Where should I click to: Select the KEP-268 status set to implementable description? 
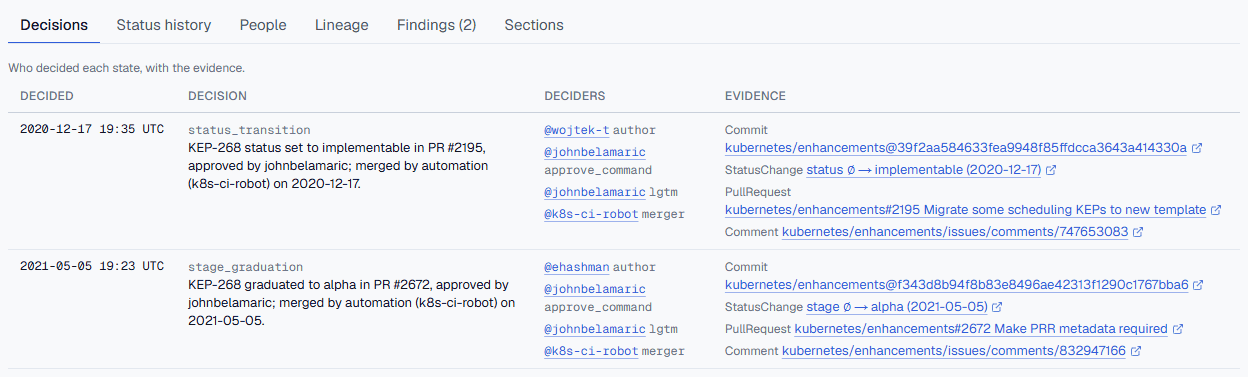point(338,166)
